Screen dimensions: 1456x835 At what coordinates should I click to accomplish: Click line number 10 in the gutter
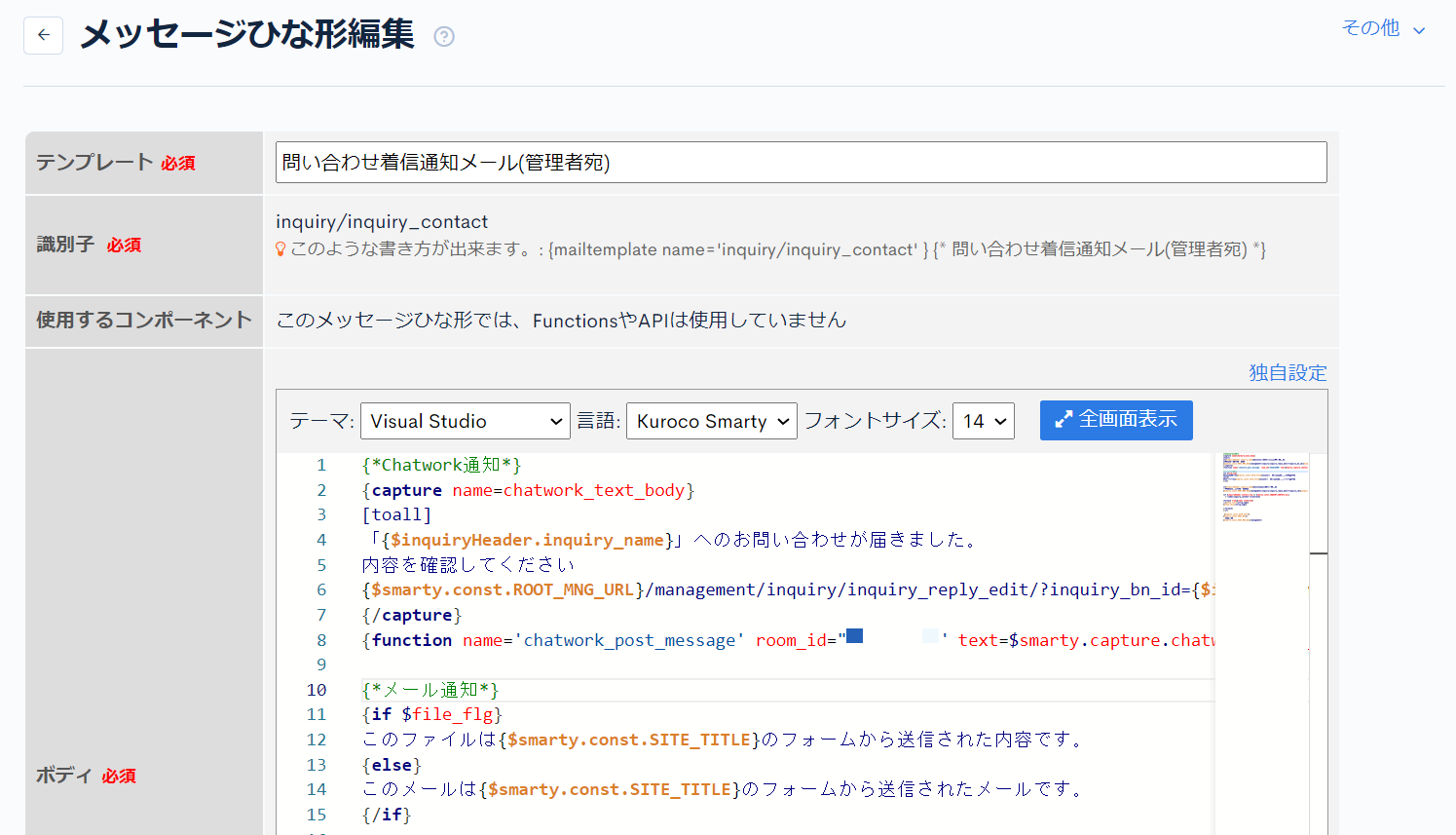tap(317, 690)
